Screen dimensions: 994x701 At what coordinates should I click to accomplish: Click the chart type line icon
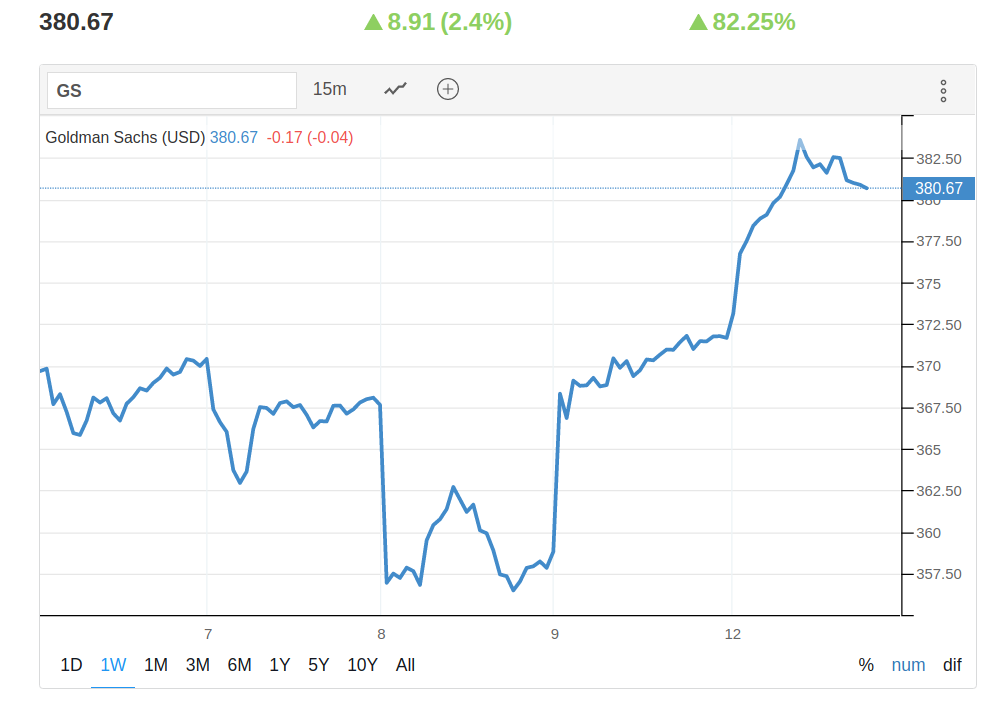click(x=396, y=89)
